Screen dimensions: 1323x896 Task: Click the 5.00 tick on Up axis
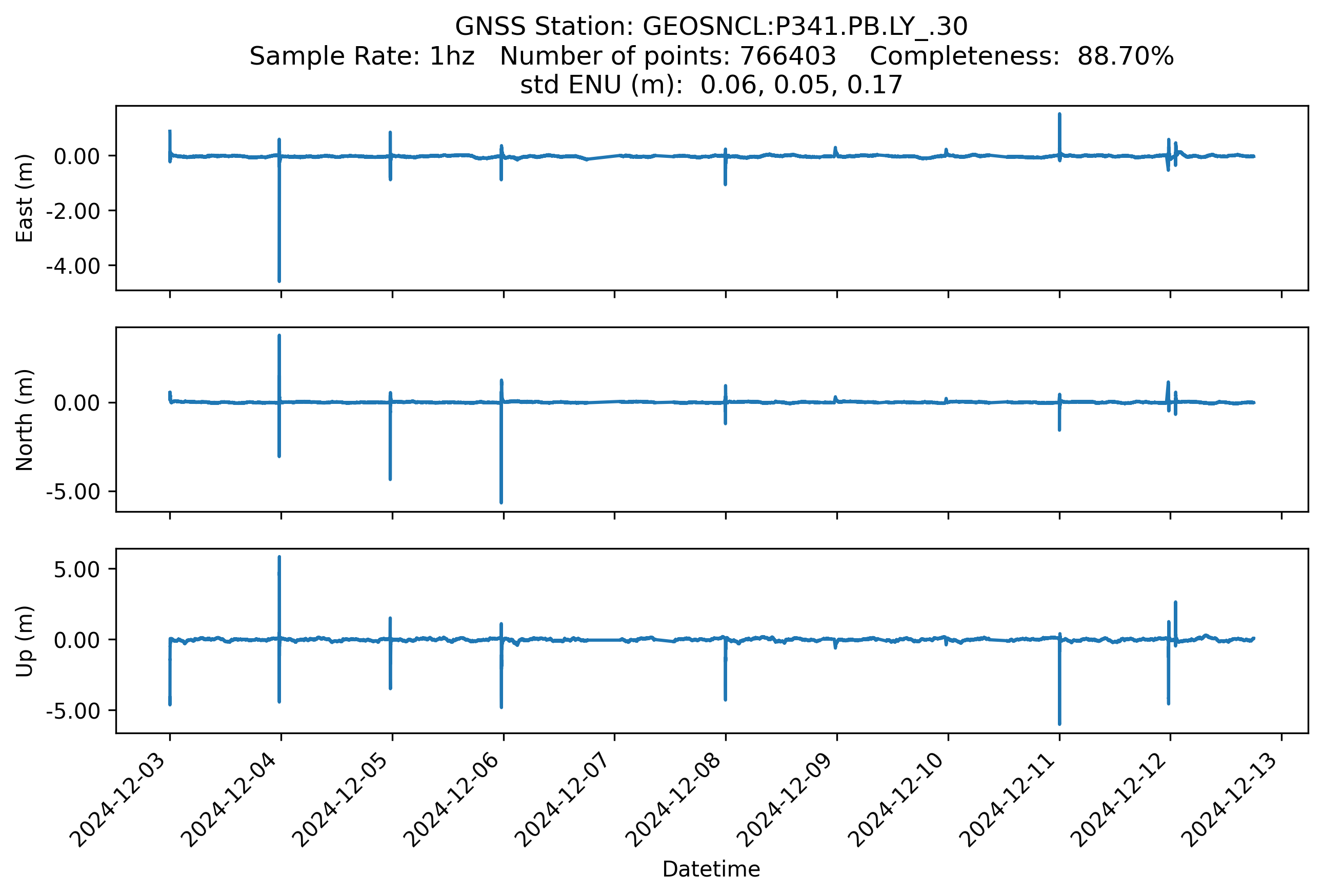point(76,569)
